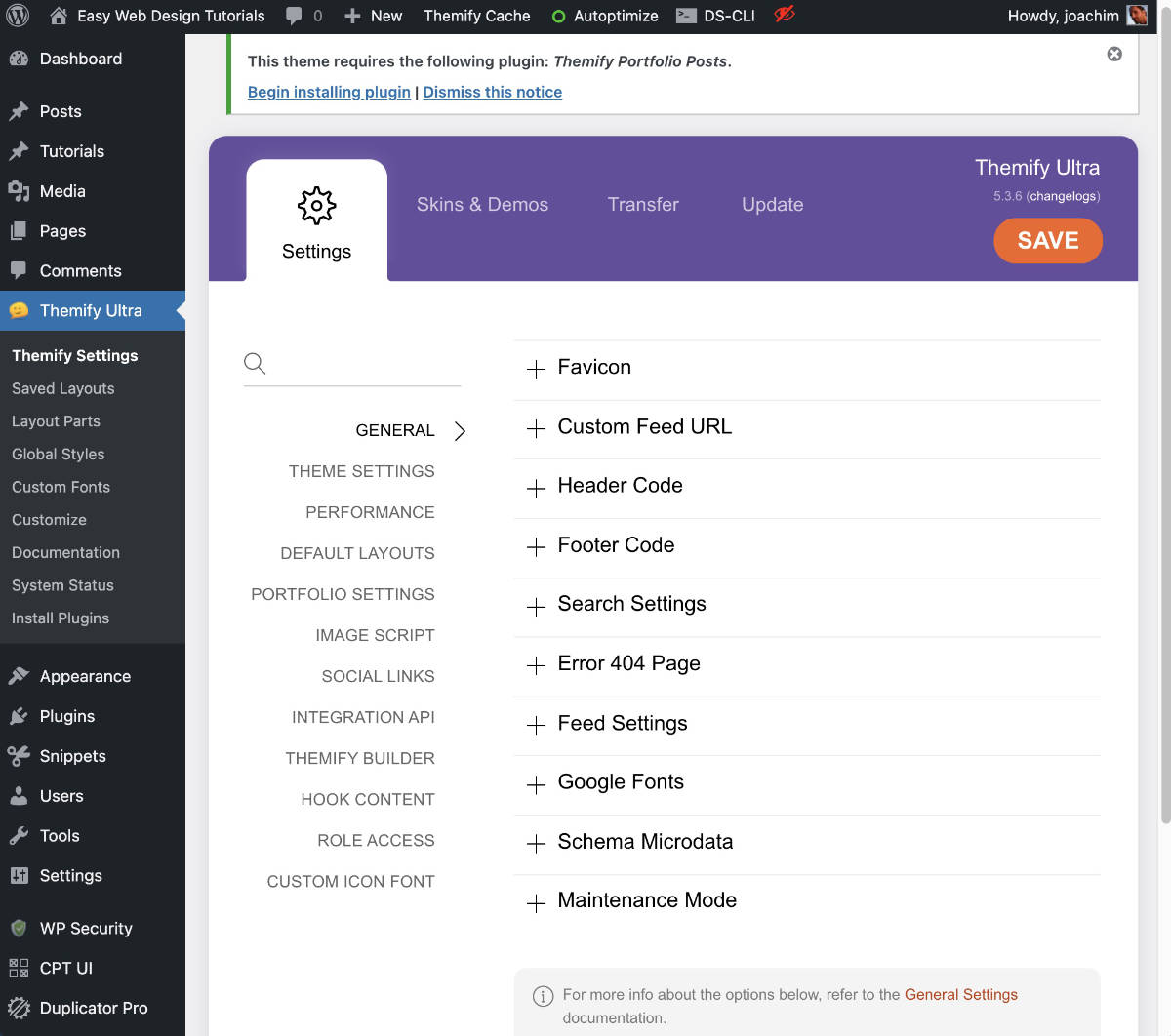Viewport: 1171px width, 1036px height.
Task: Click joachim's avatar in the admin bar
Action: pyautogui.click(x=1137, y=16)
